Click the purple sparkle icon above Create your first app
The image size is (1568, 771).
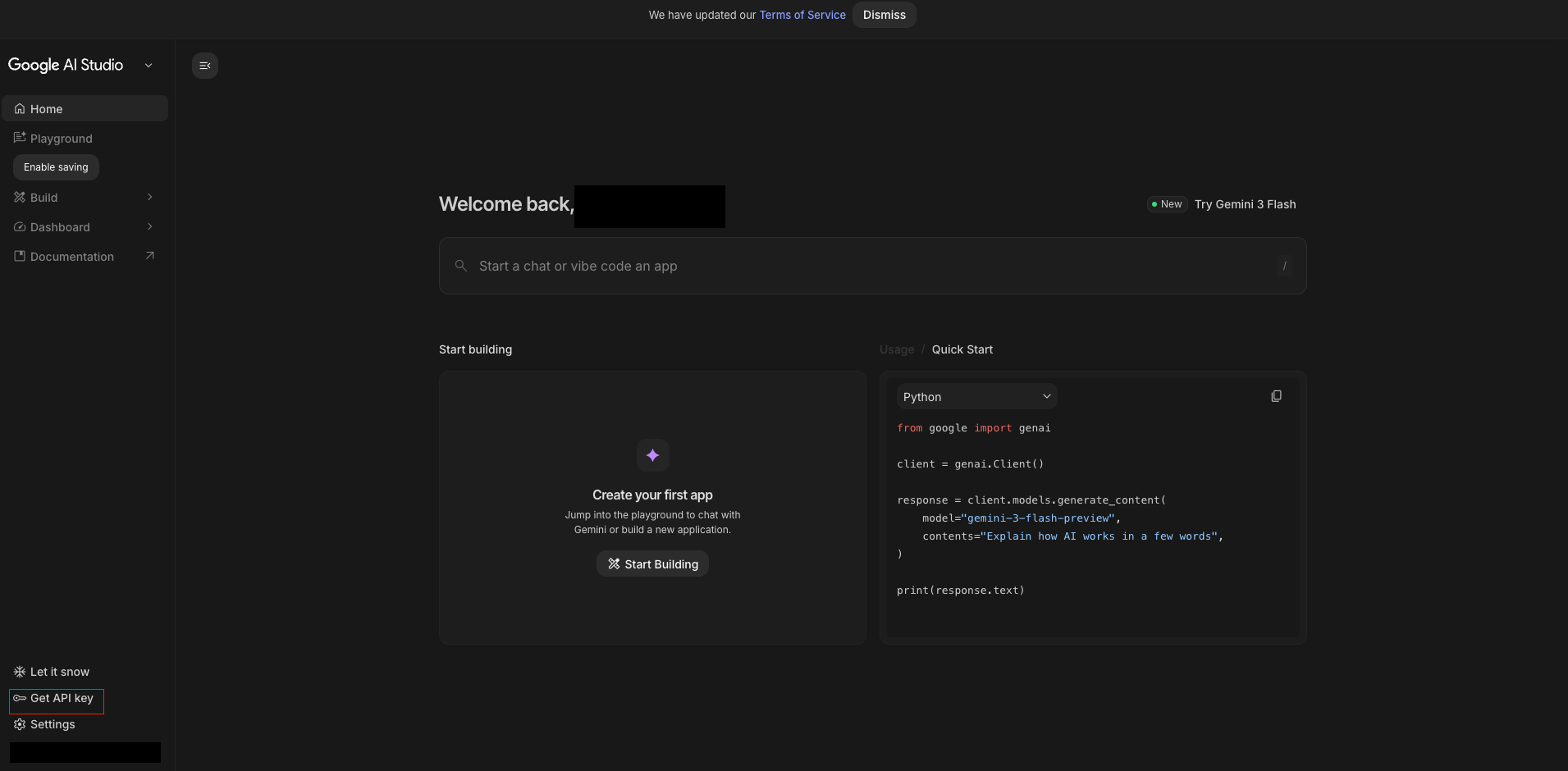tap(653, 455)
